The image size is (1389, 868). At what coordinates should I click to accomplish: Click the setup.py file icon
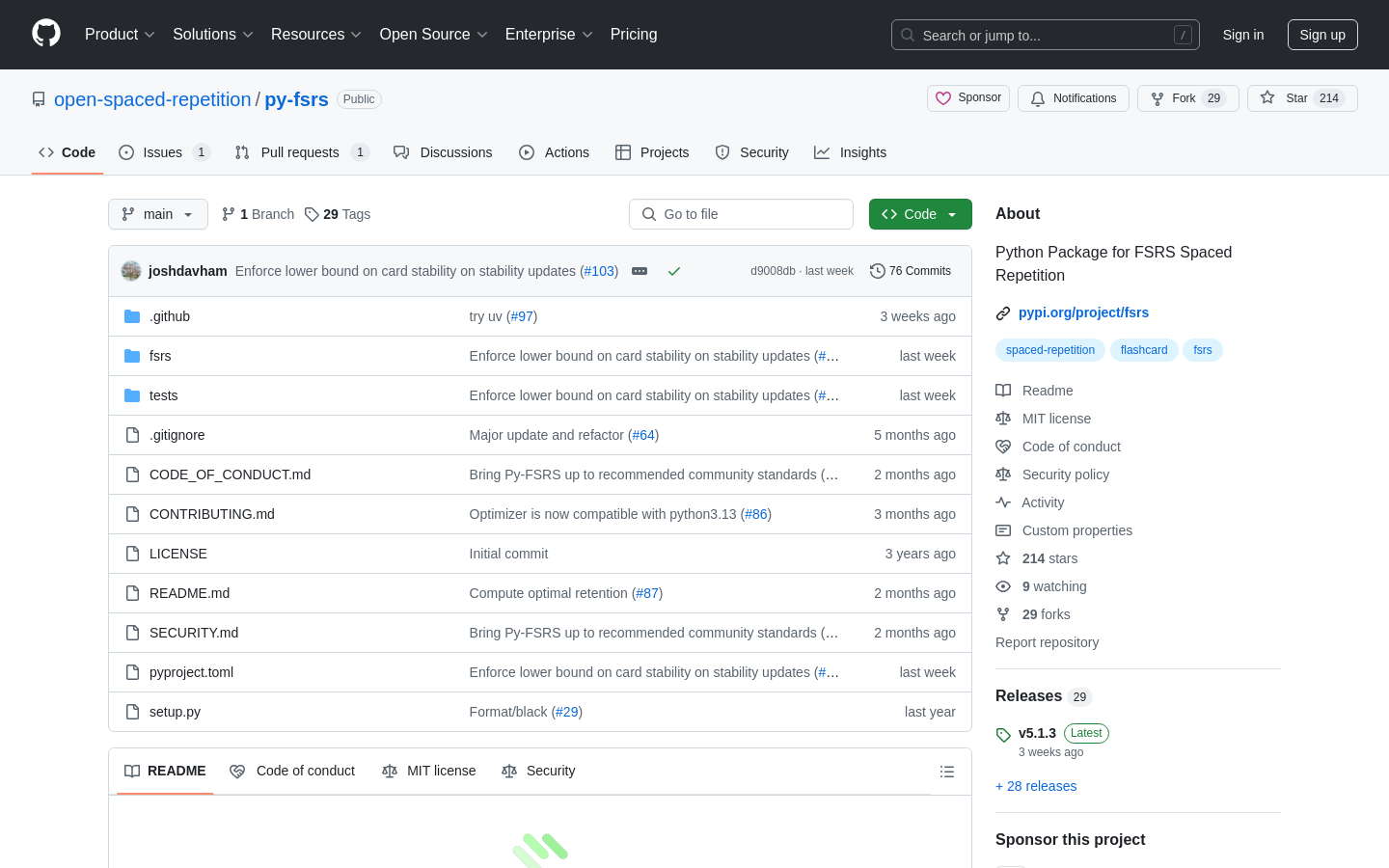click(x=132, y=712)
